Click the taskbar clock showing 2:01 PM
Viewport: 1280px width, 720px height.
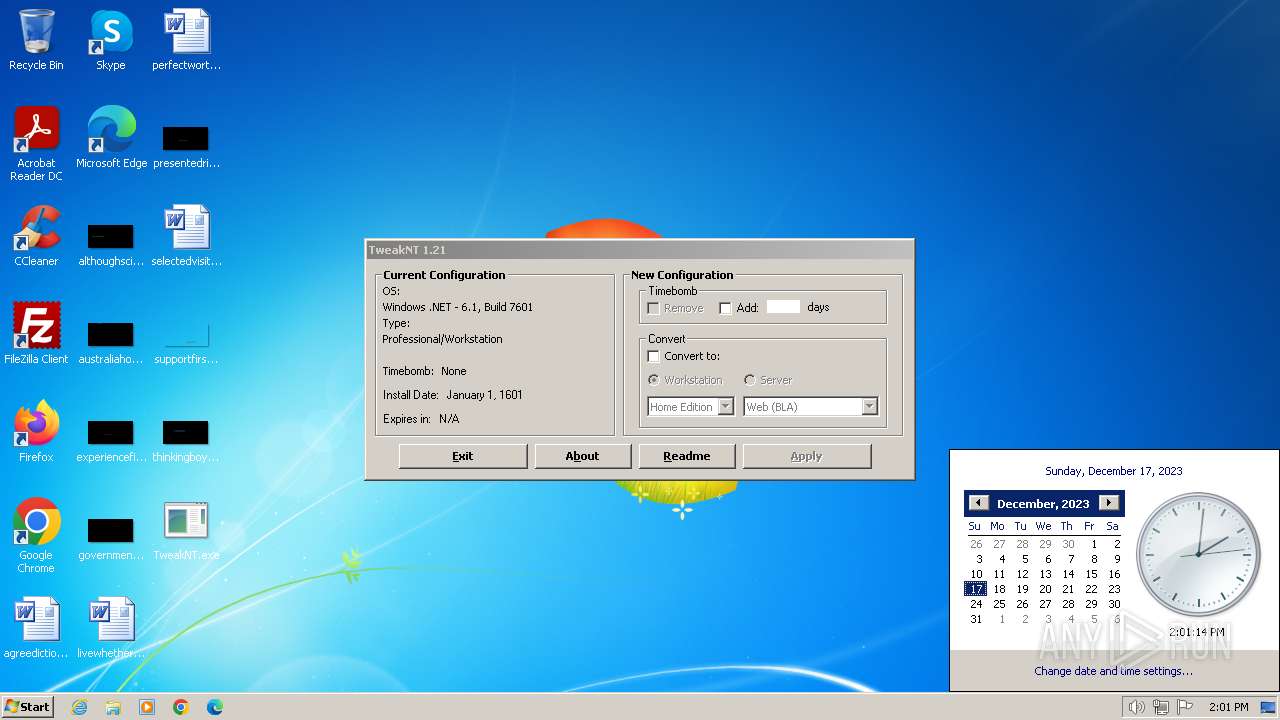tap(1228, 707)
